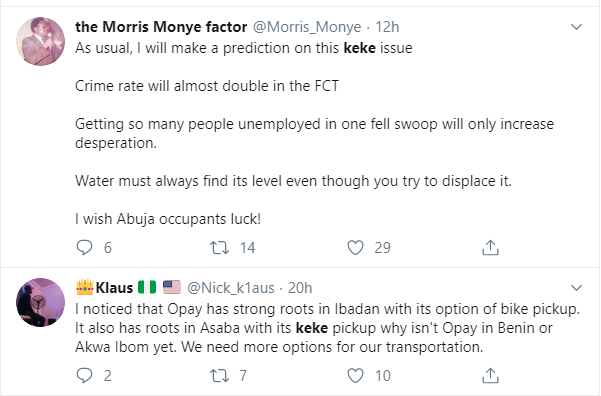601x396 pixels.
Task: Reply to Morris Monye's keke tweet
Action: coord(84,248)
